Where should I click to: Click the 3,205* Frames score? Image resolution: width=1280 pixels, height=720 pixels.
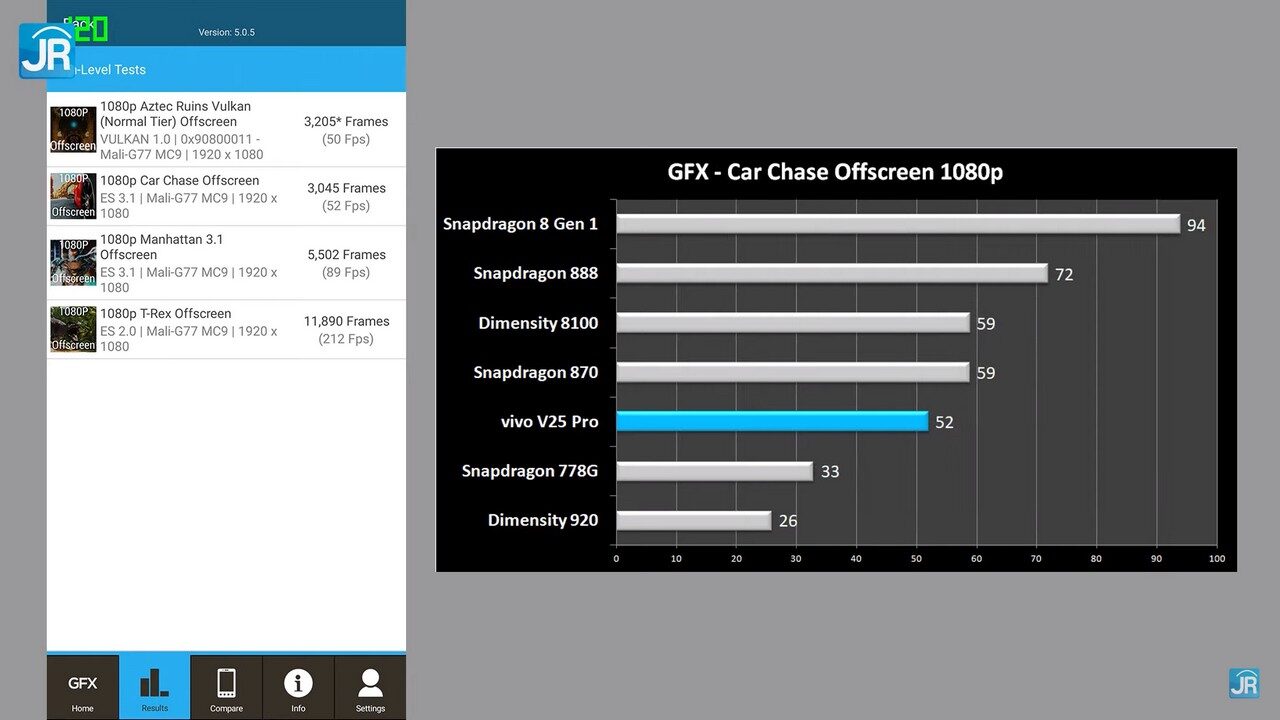tap(346, 122)
